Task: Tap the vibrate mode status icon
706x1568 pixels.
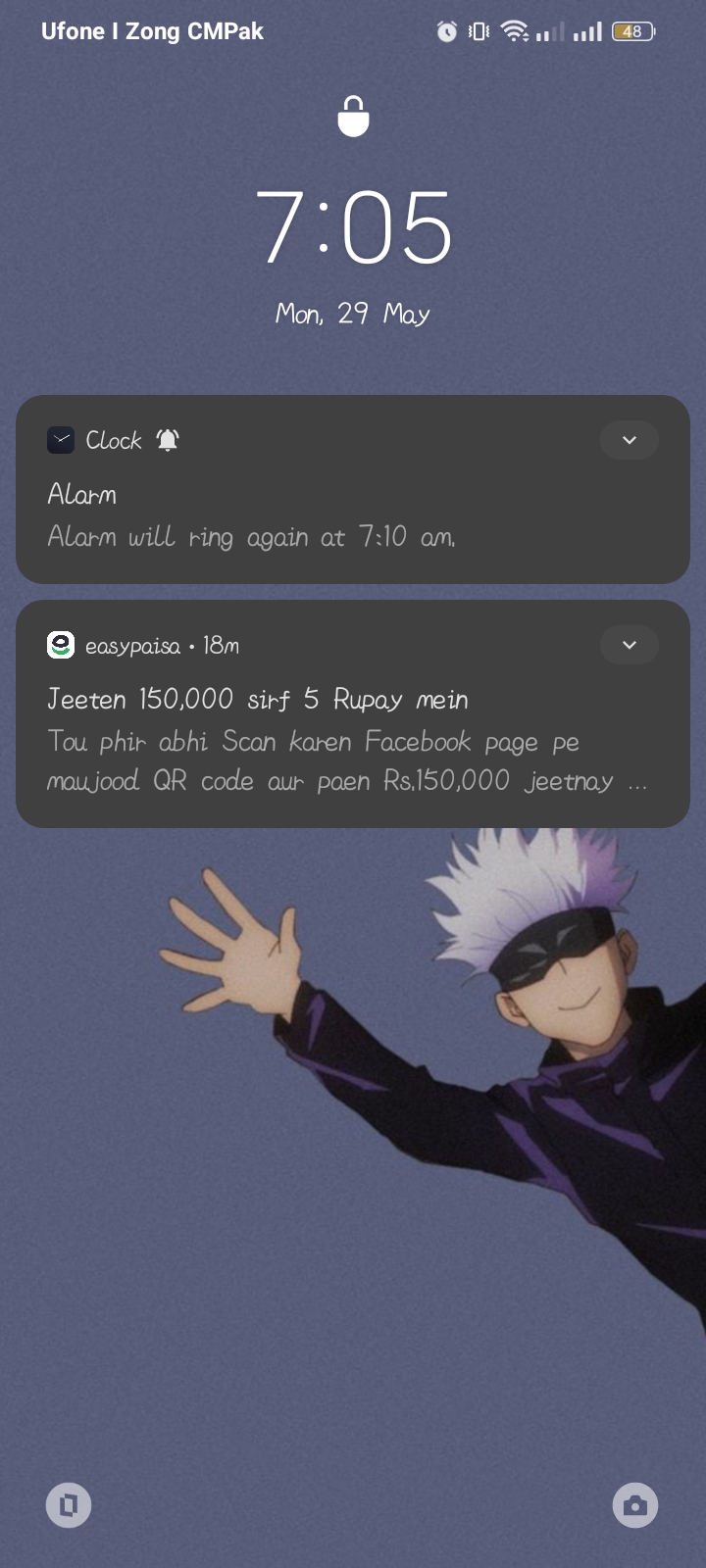Action: pyautogui.click(x=479, y=31)
